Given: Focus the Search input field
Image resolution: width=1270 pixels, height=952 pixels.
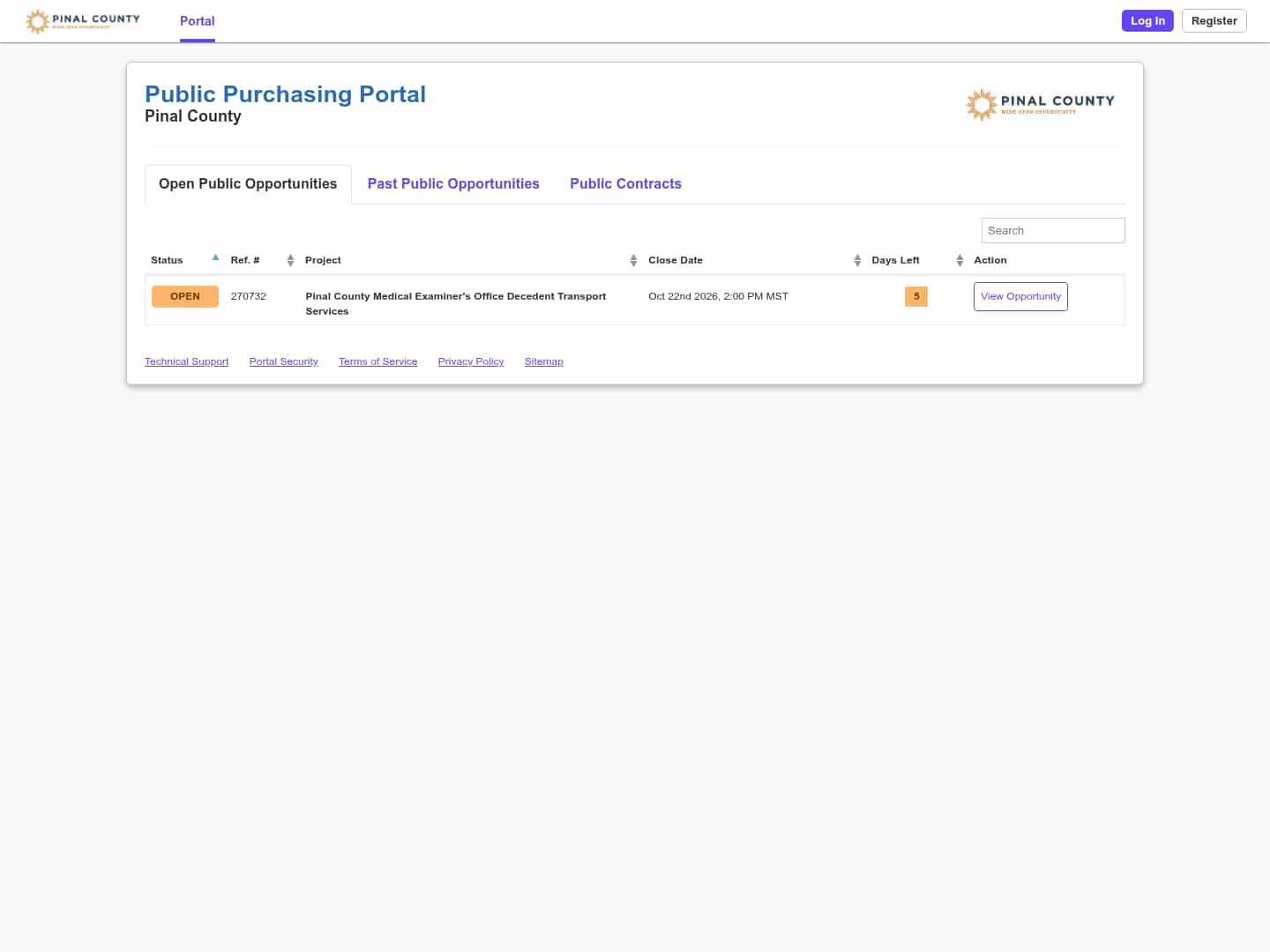Looking at the screenshot, I should click(x=1053, y=231).
